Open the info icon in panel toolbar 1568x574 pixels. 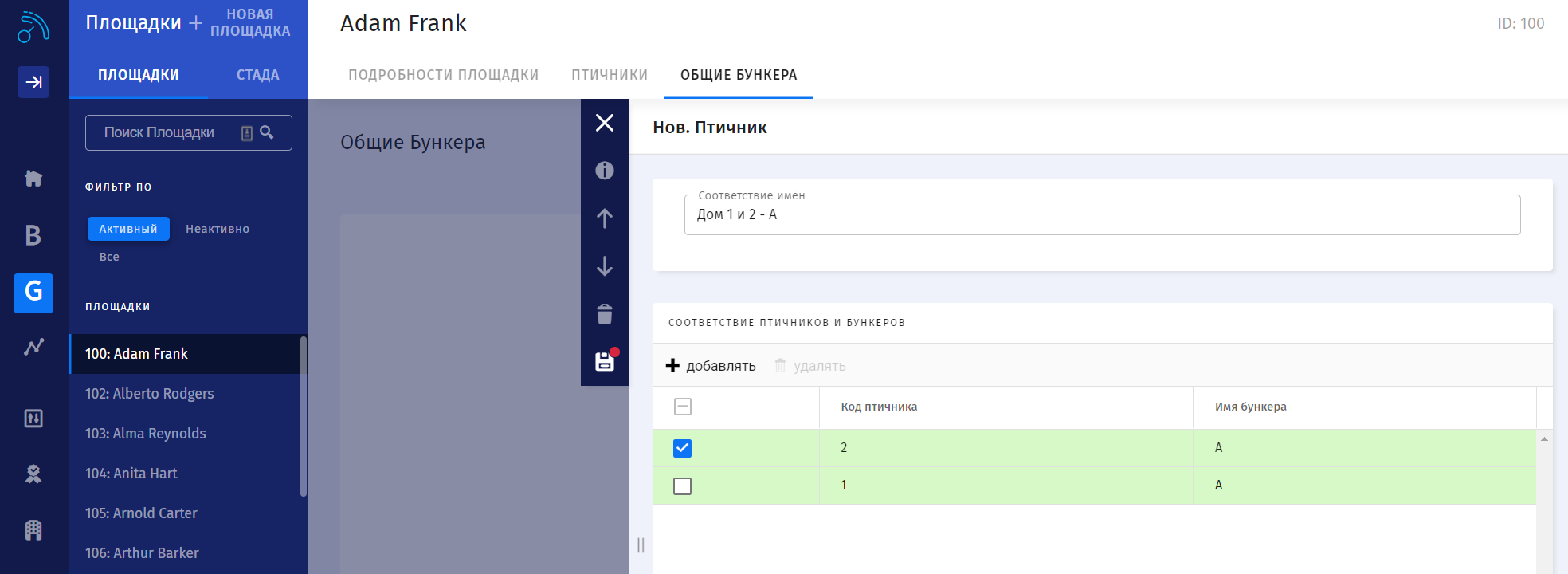pyautogui.click(x=605, y=171)
